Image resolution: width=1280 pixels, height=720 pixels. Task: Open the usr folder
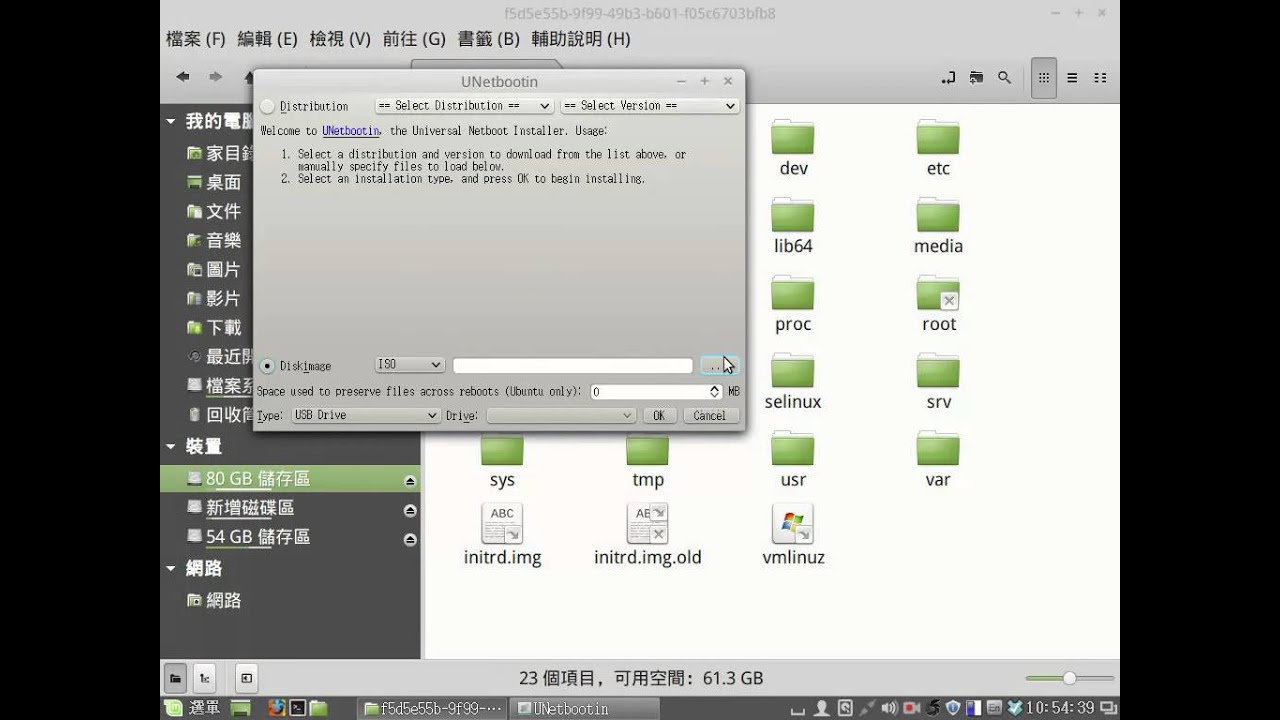tap(793, 459)
